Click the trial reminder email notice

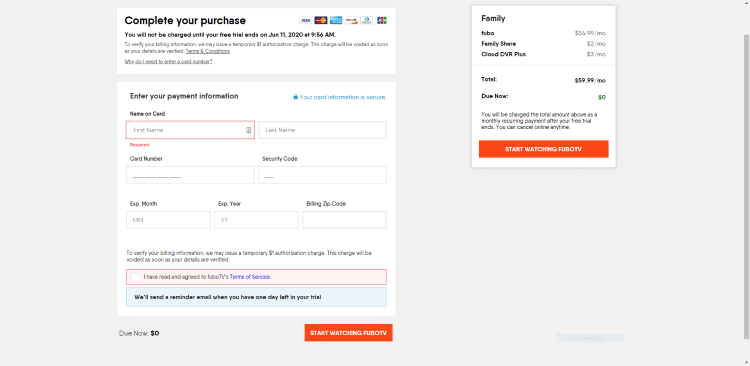[x=256, y=297]
